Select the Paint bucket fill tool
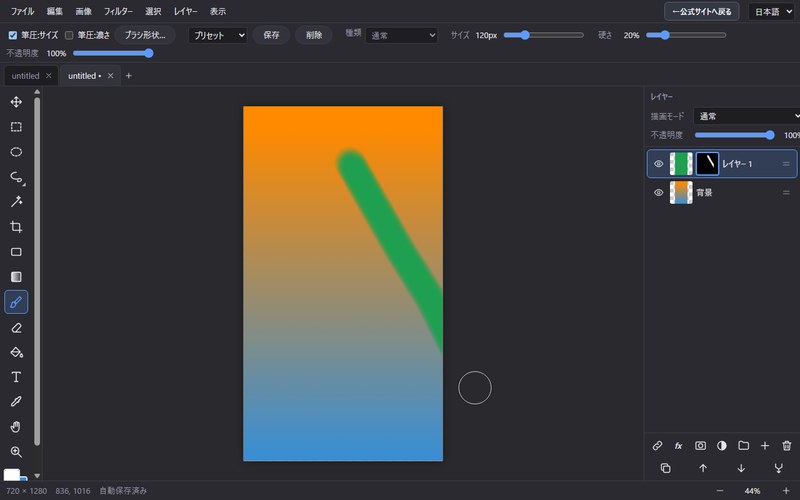 (x=16, y=352)
